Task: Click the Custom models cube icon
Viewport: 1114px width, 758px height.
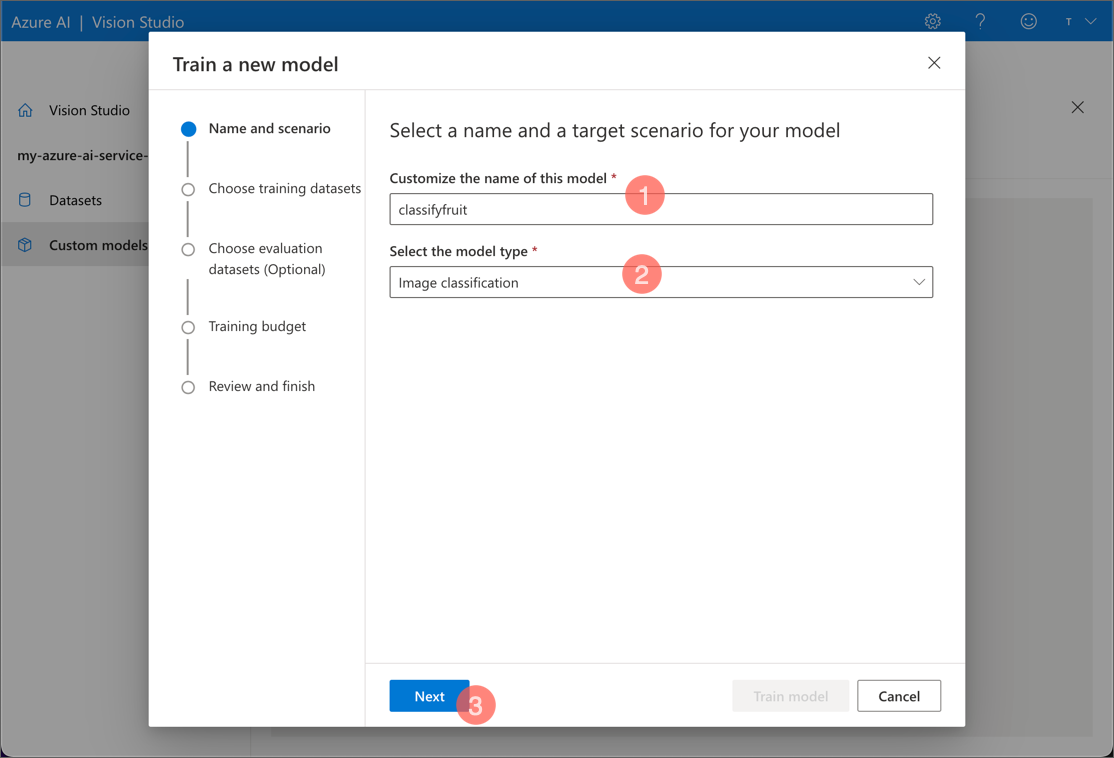Action: click(x=25, y=245)
